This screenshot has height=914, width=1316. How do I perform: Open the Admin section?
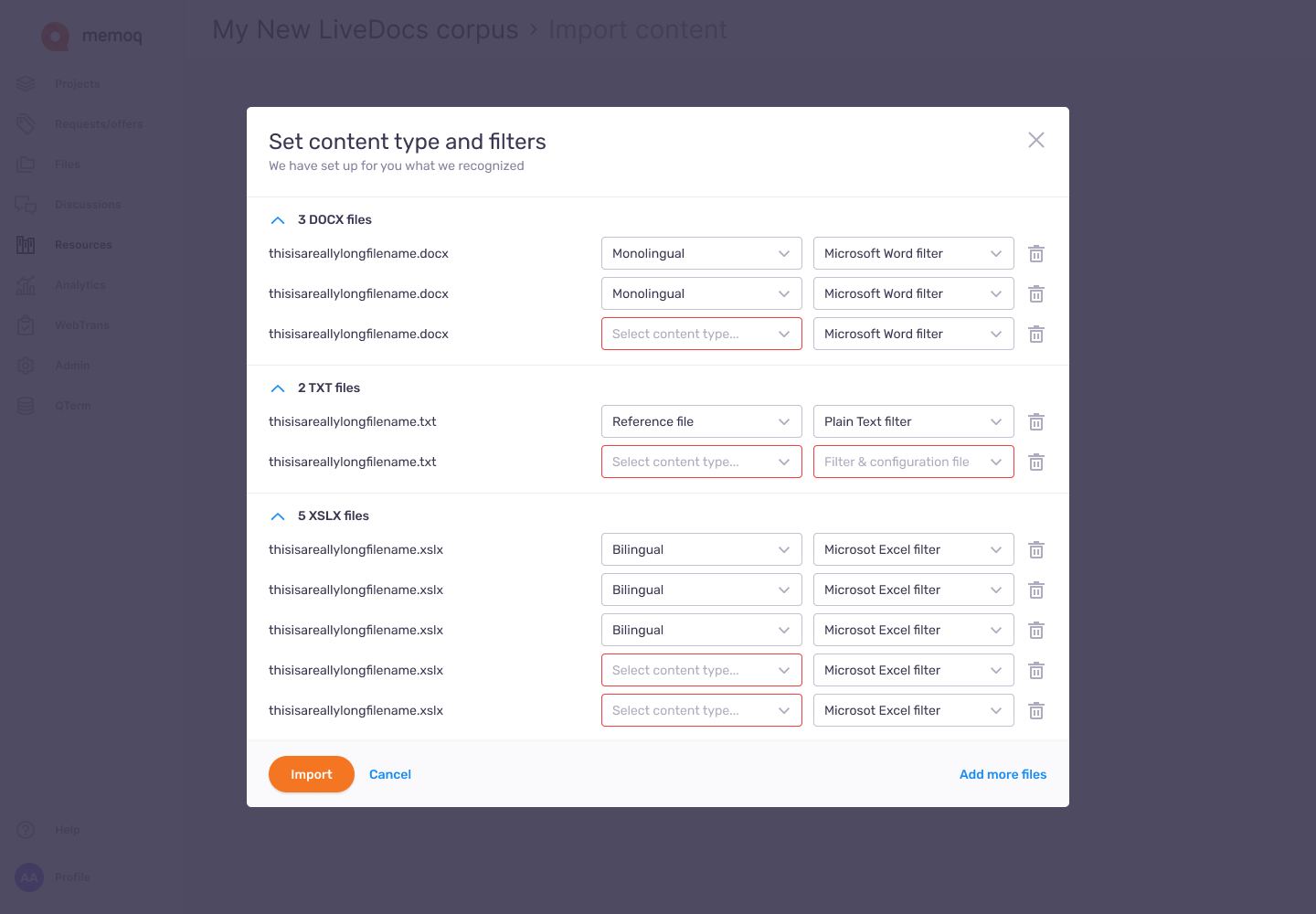(72, 365)
